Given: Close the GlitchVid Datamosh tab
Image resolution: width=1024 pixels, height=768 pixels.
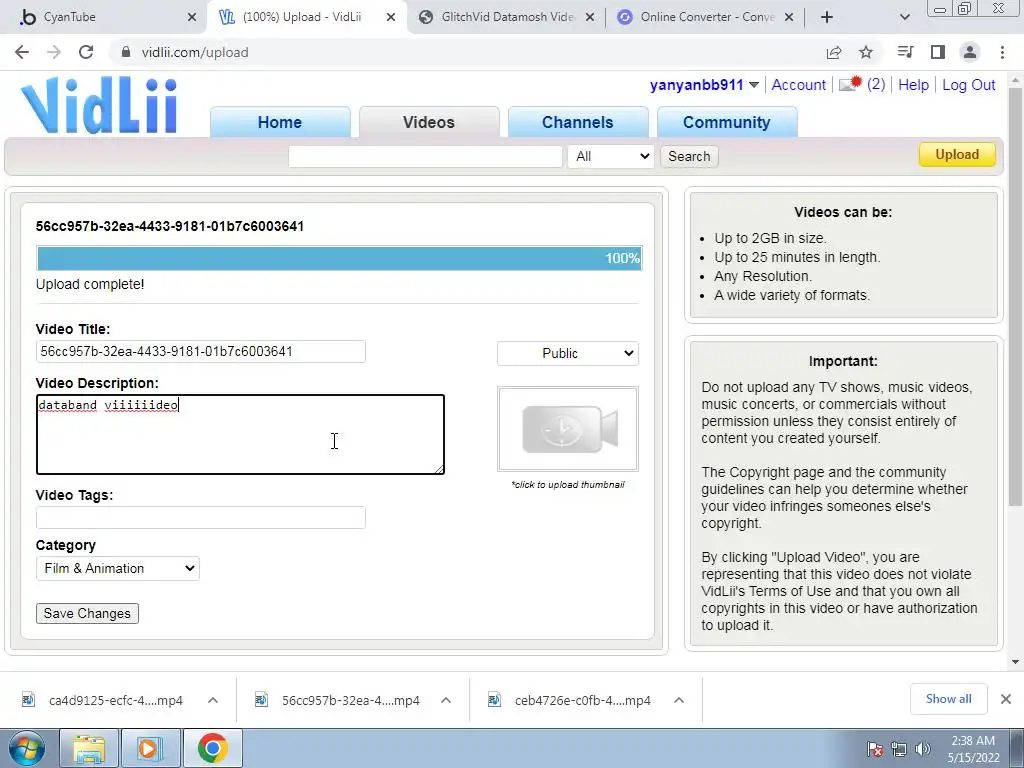Looking at the screenshot, I should coord(590,18).
